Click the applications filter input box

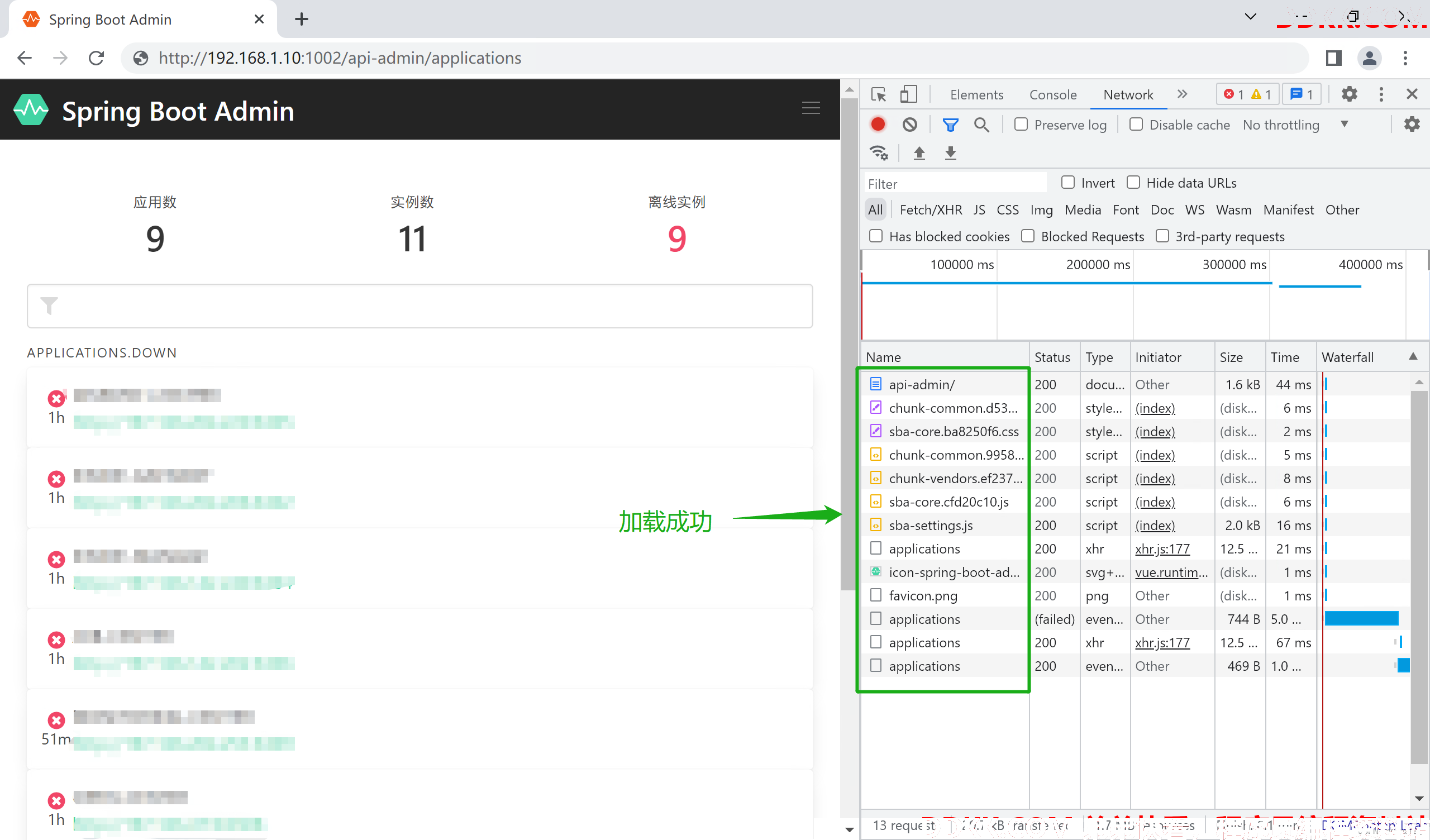coord(420,306)
